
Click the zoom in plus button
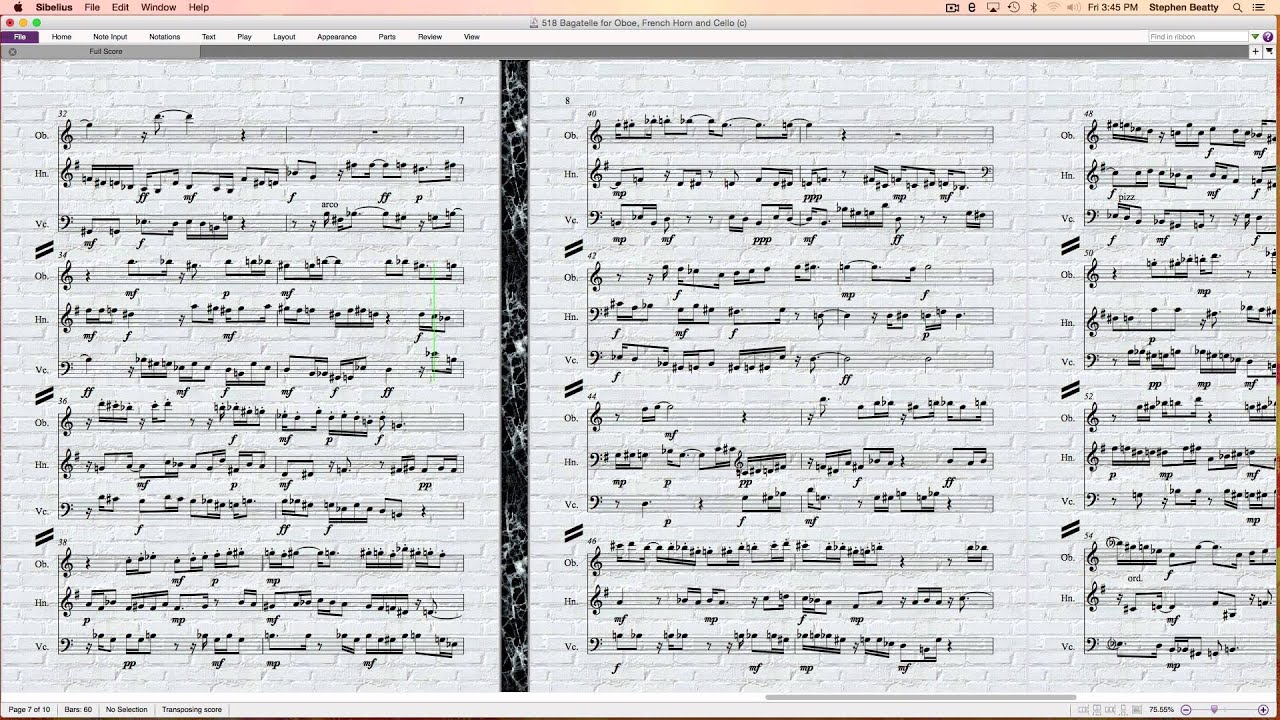click(x=1263, y=710)
